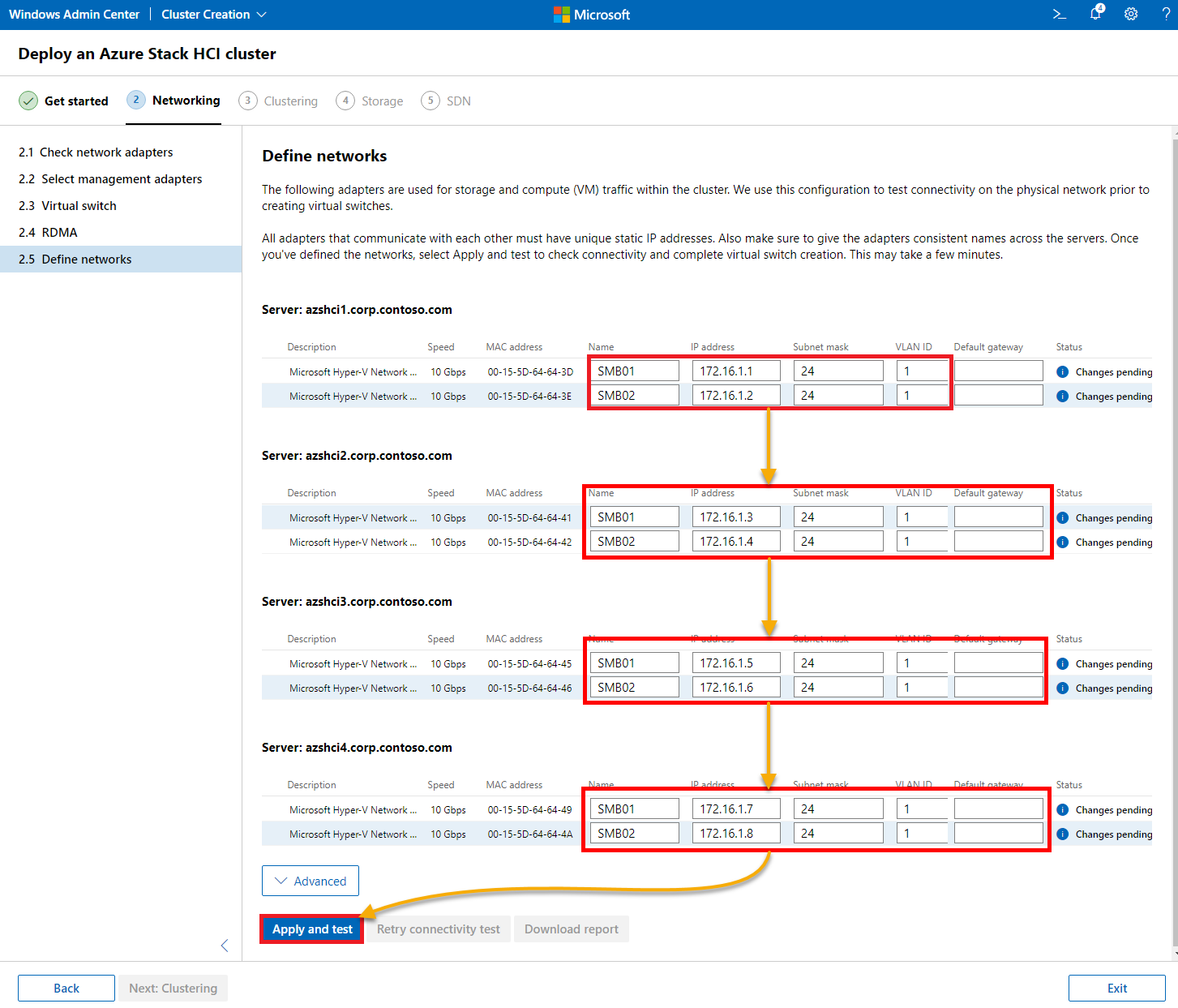
Task: Edit subnet mask field for 172.16.1.2
Action: click(x=838, y=395)
